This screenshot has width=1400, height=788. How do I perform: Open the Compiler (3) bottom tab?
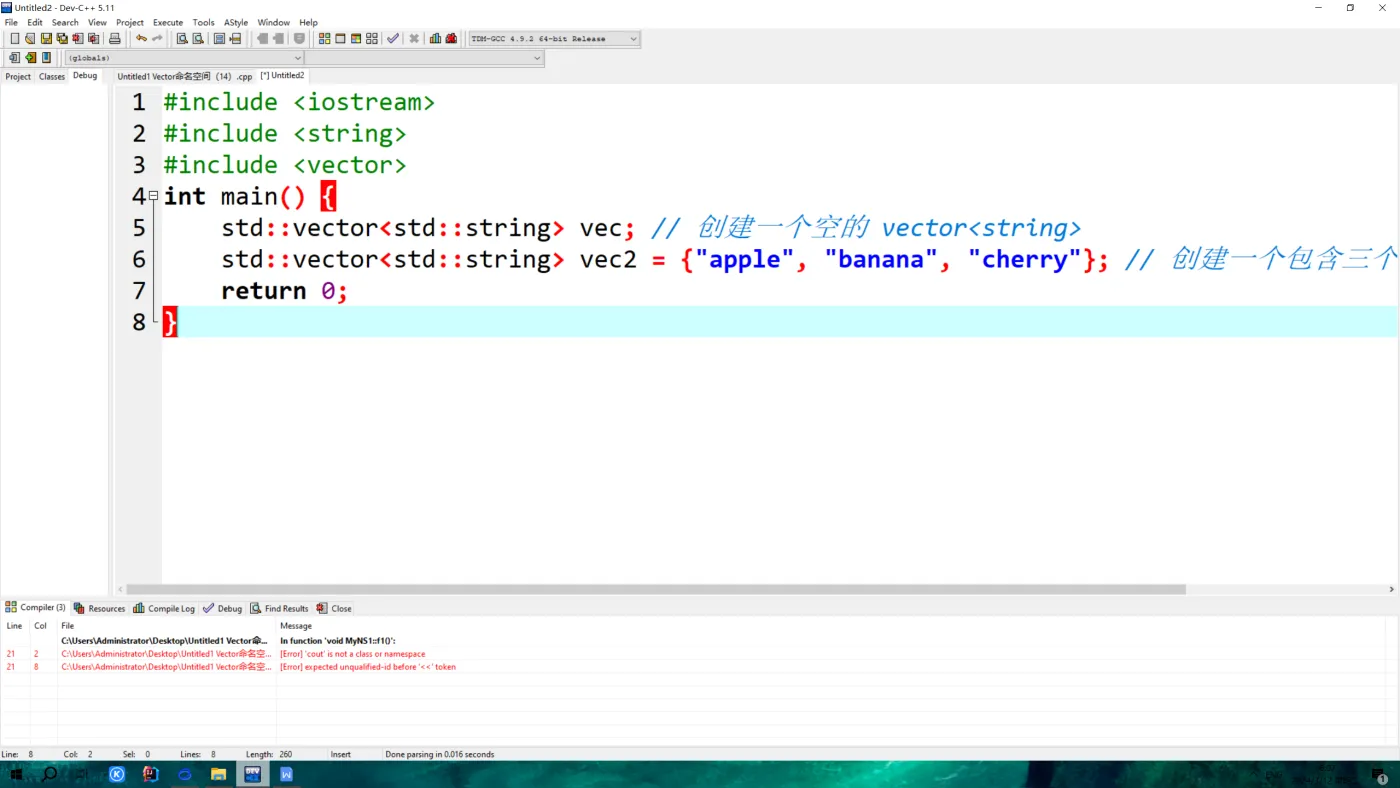tap(36, 607)
